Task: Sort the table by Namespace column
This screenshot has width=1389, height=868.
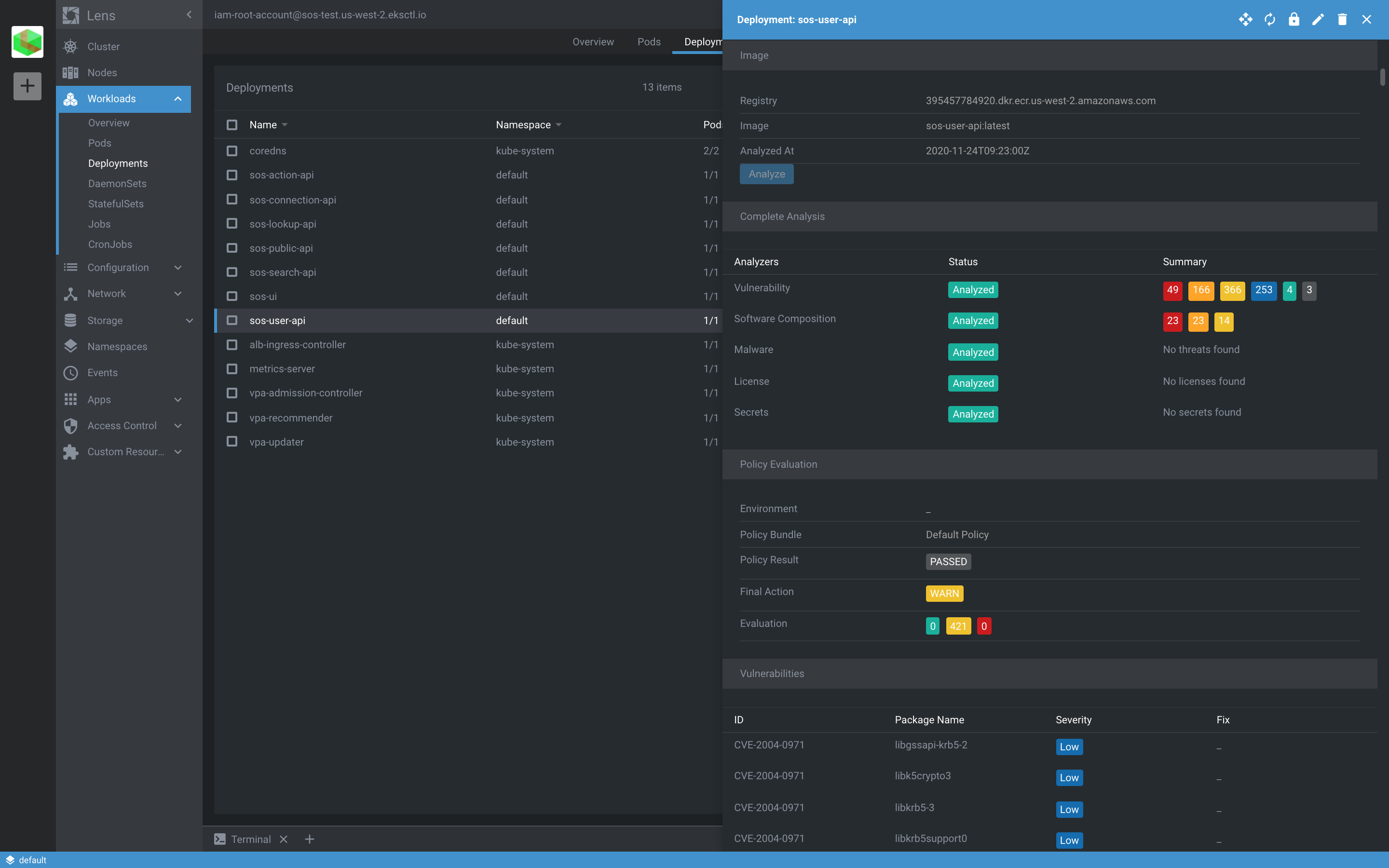Action: point(523,124)
